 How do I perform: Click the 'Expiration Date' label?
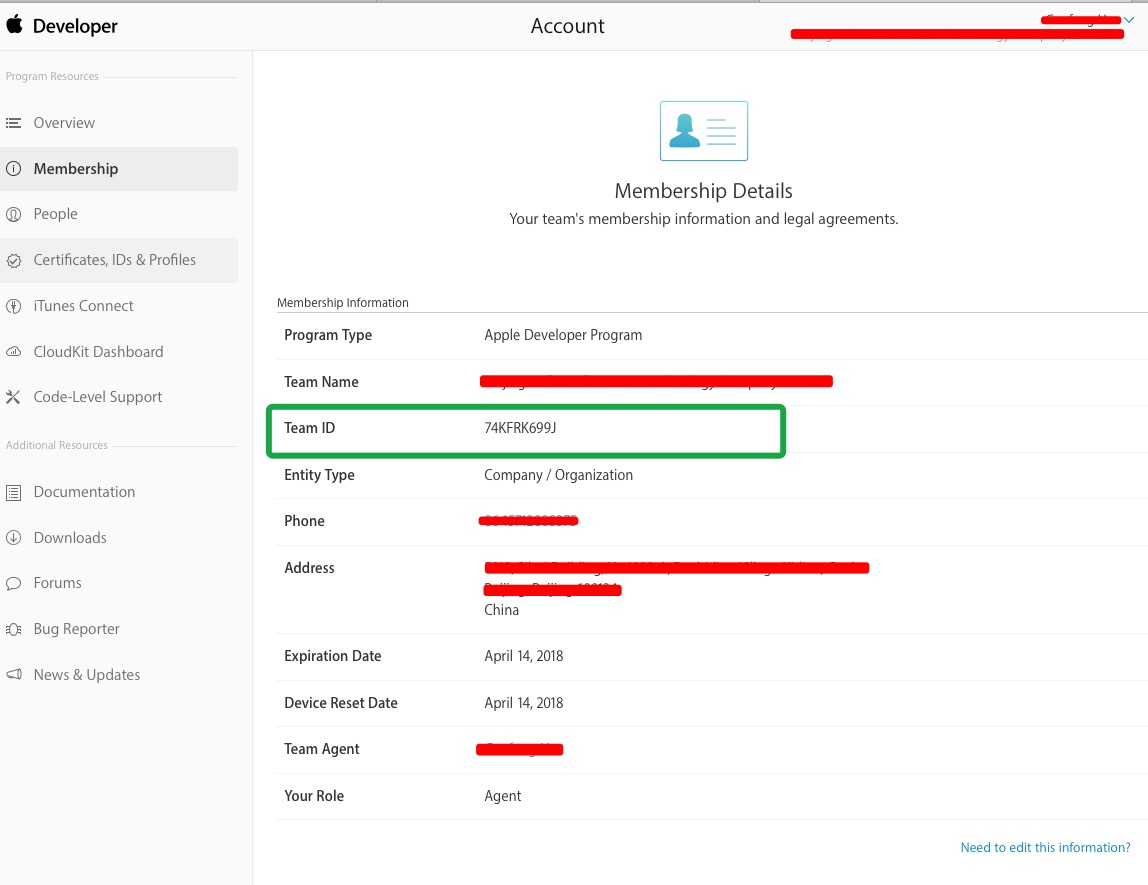333,656
